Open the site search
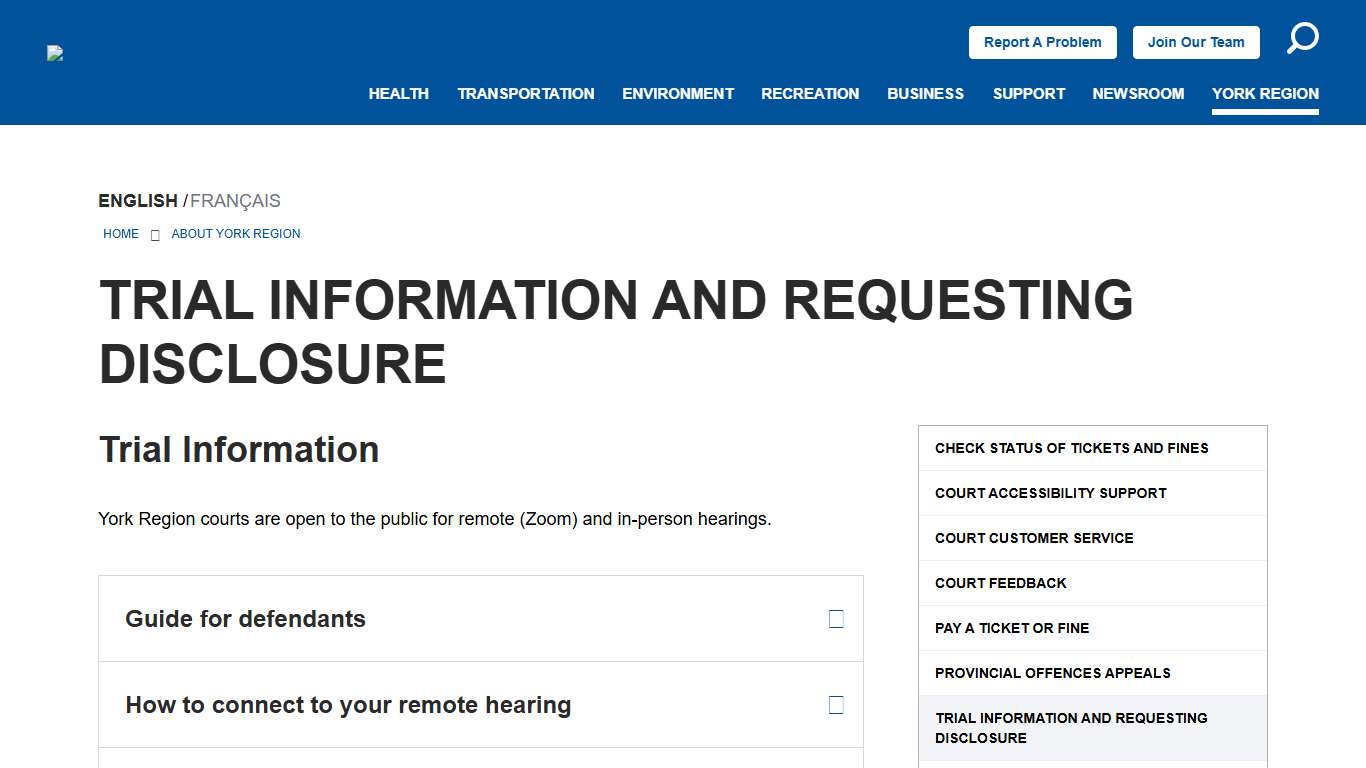The width and height of the screenshot is (1366, 768). click(1302, 37)
